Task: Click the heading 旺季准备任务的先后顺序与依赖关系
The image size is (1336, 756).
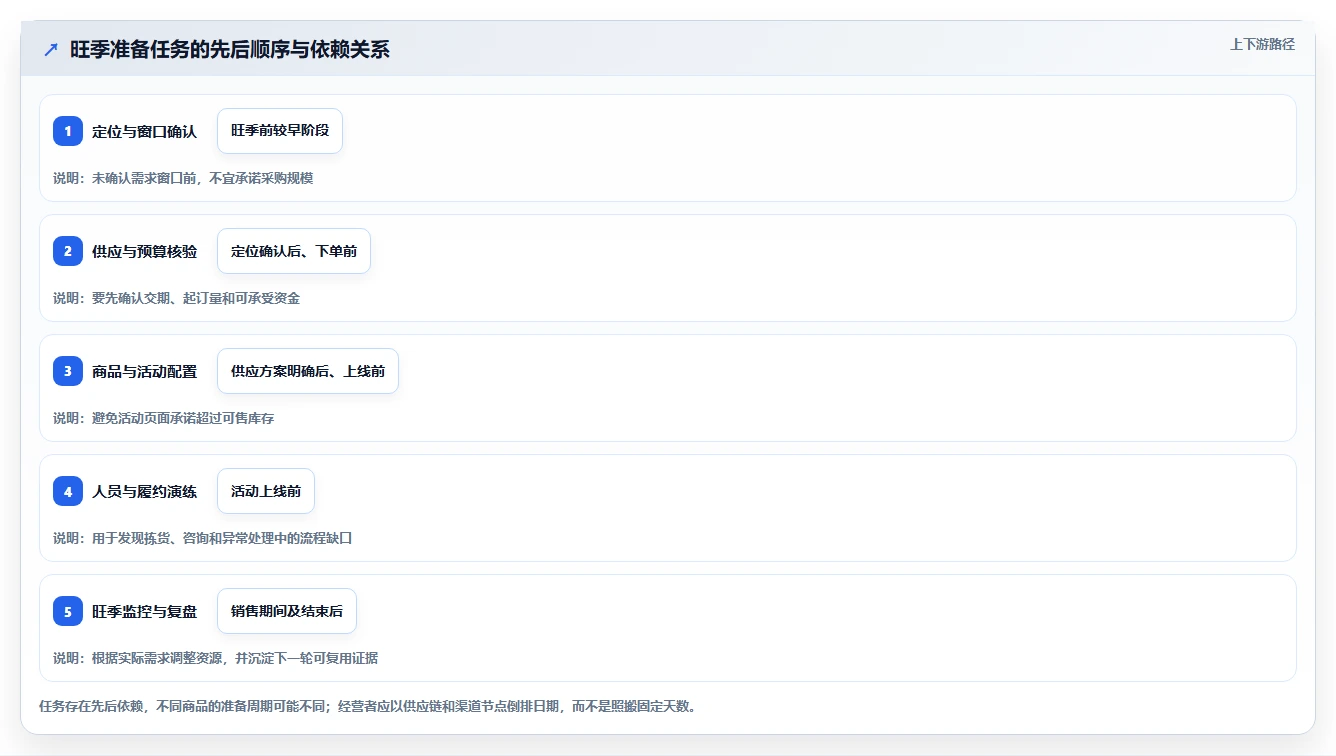Action: (230, 50)
